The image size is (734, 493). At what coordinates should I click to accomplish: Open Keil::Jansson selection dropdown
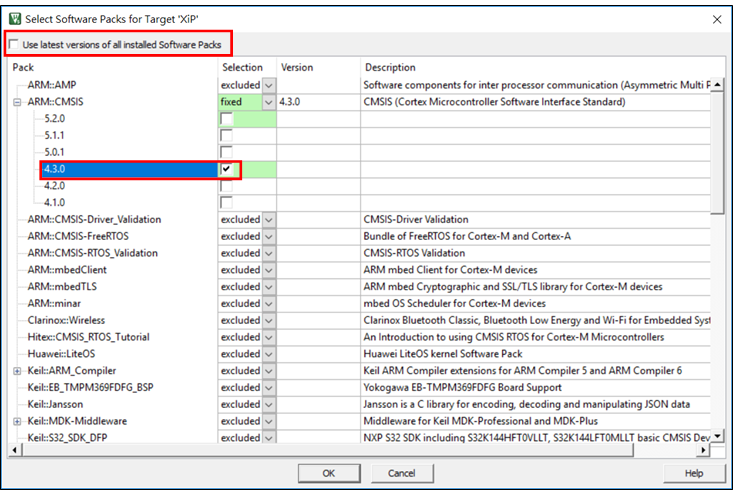pyautogui.click(x=269, y=405)
